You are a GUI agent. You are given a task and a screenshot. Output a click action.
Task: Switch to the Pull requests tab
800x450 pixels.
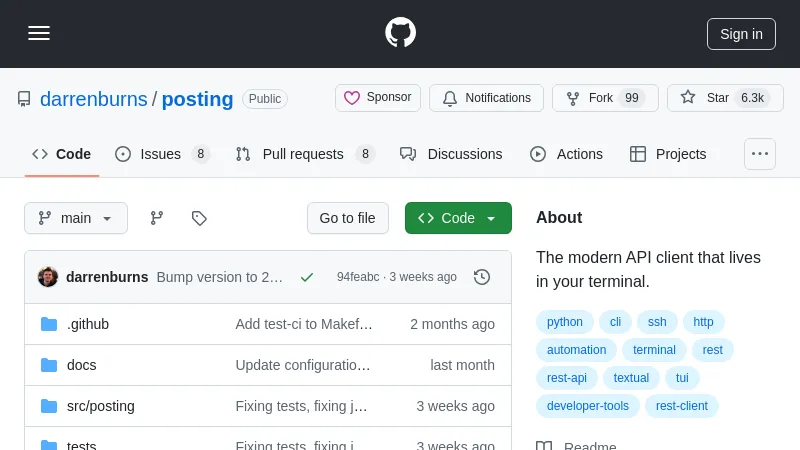(x=303, y=154)
